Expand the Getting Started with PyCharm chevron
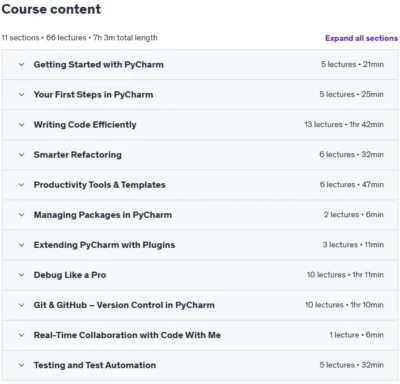Image resolution: width=400 pixels, height=384 pixels. 21,65
